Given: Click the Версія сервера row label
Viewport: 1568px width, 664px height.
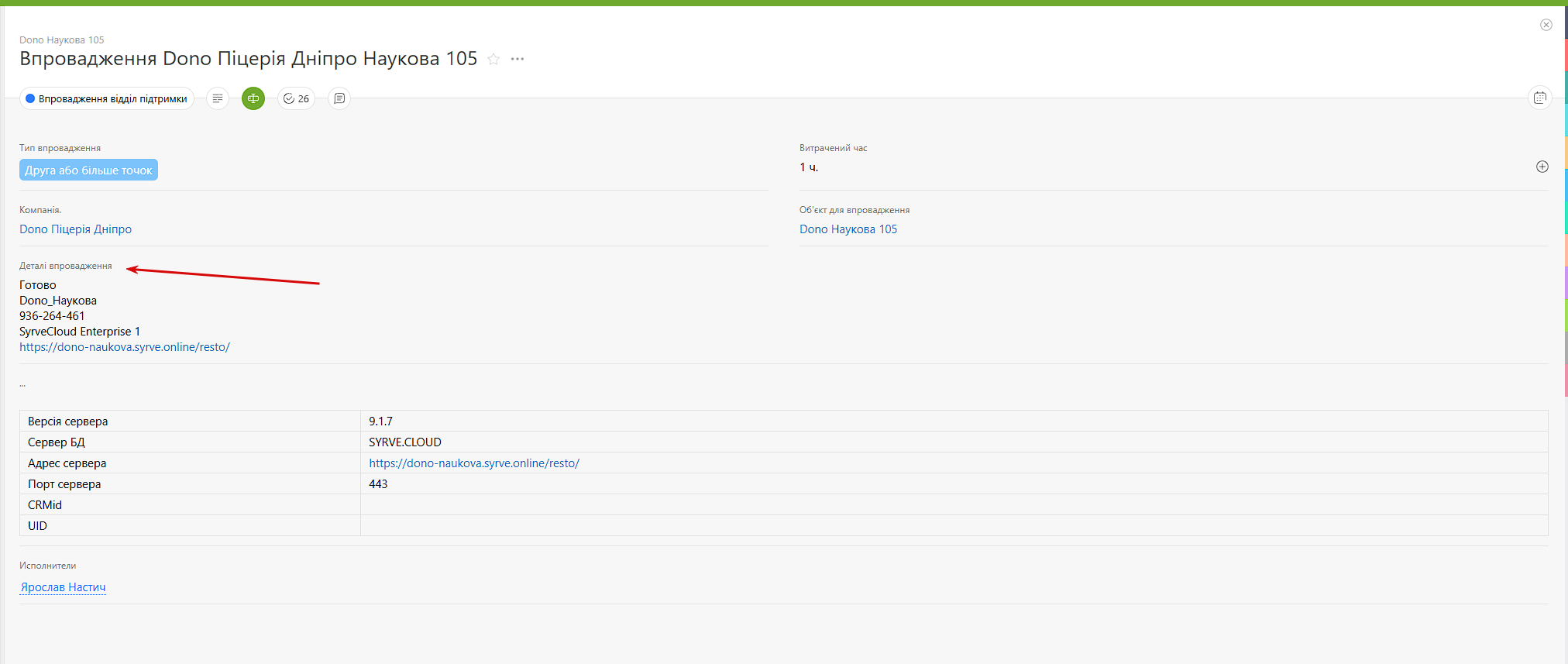Looking at the screenshot, I should pyautogui.click(x=68, y=421).
